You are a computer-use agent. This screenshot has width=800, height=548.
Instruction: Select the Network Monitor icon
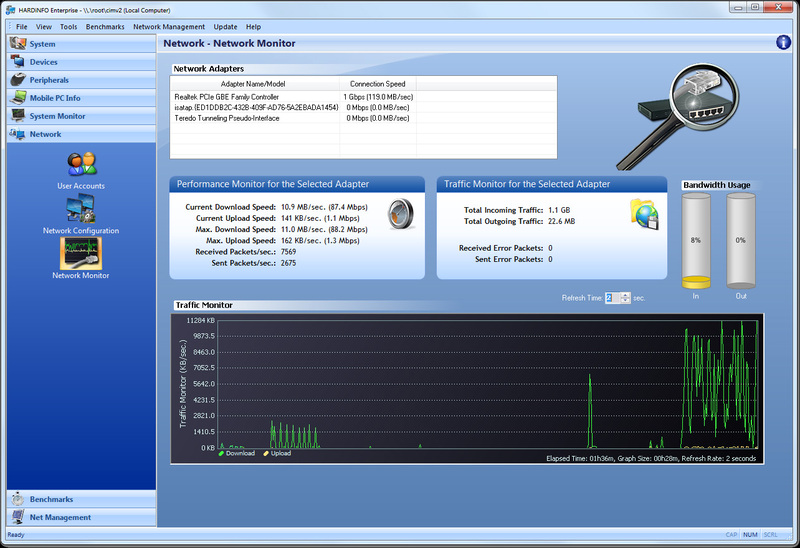tap(81, 254)
